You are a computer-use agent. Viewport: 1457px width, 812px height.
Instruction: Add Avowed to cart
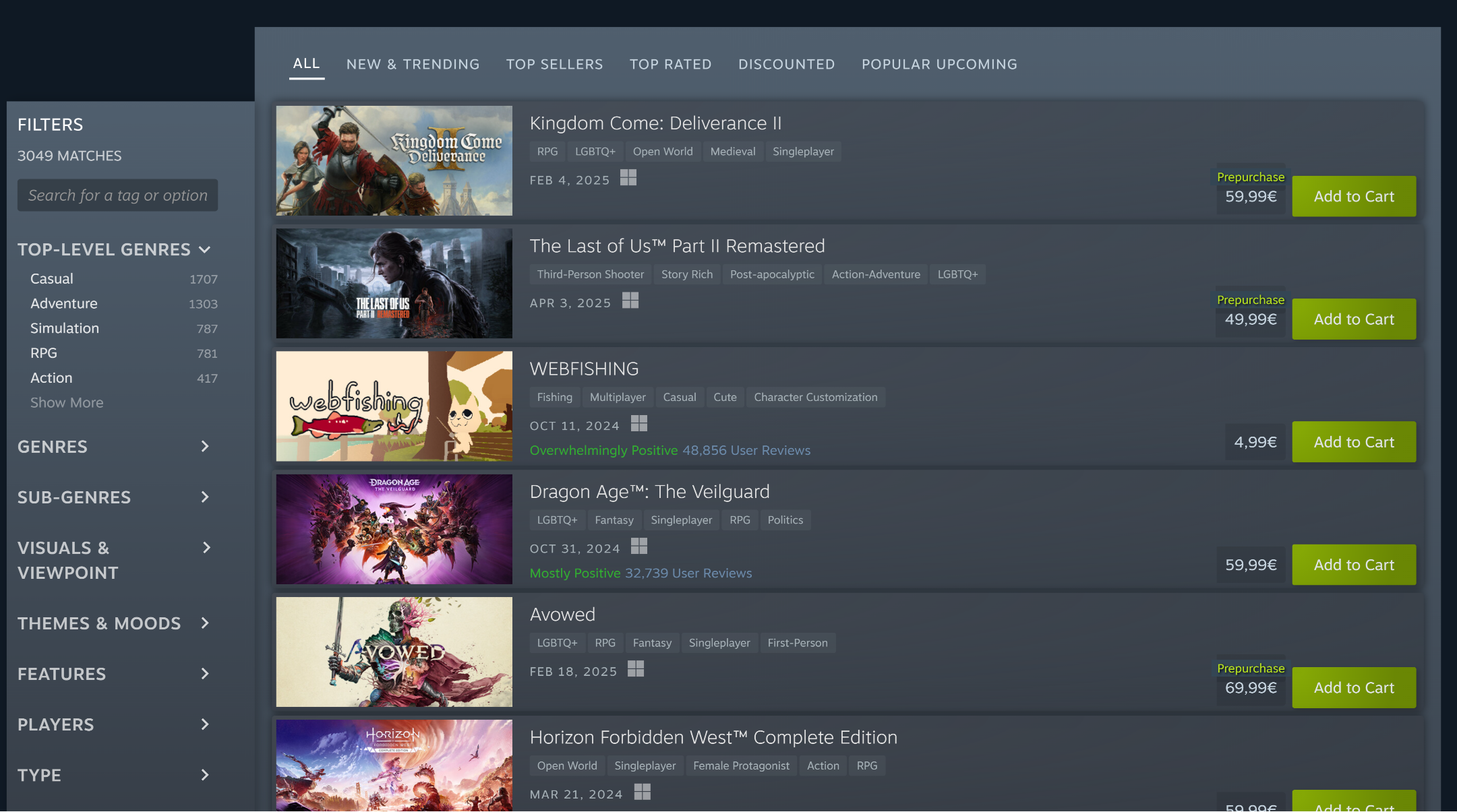(1354, 687)
